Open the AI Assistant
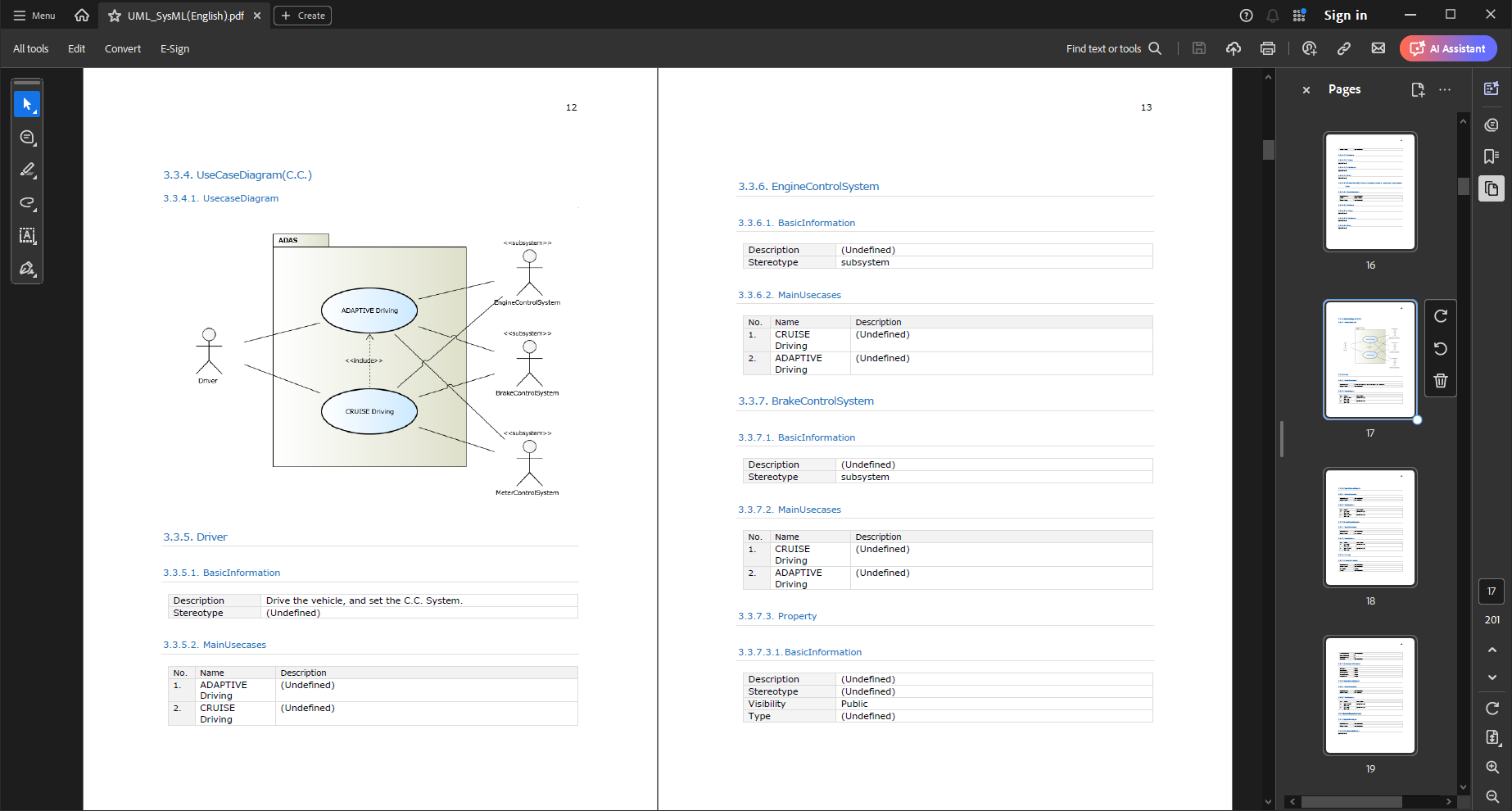The height and width of the screenshot is (811, 1512). 1447,48
